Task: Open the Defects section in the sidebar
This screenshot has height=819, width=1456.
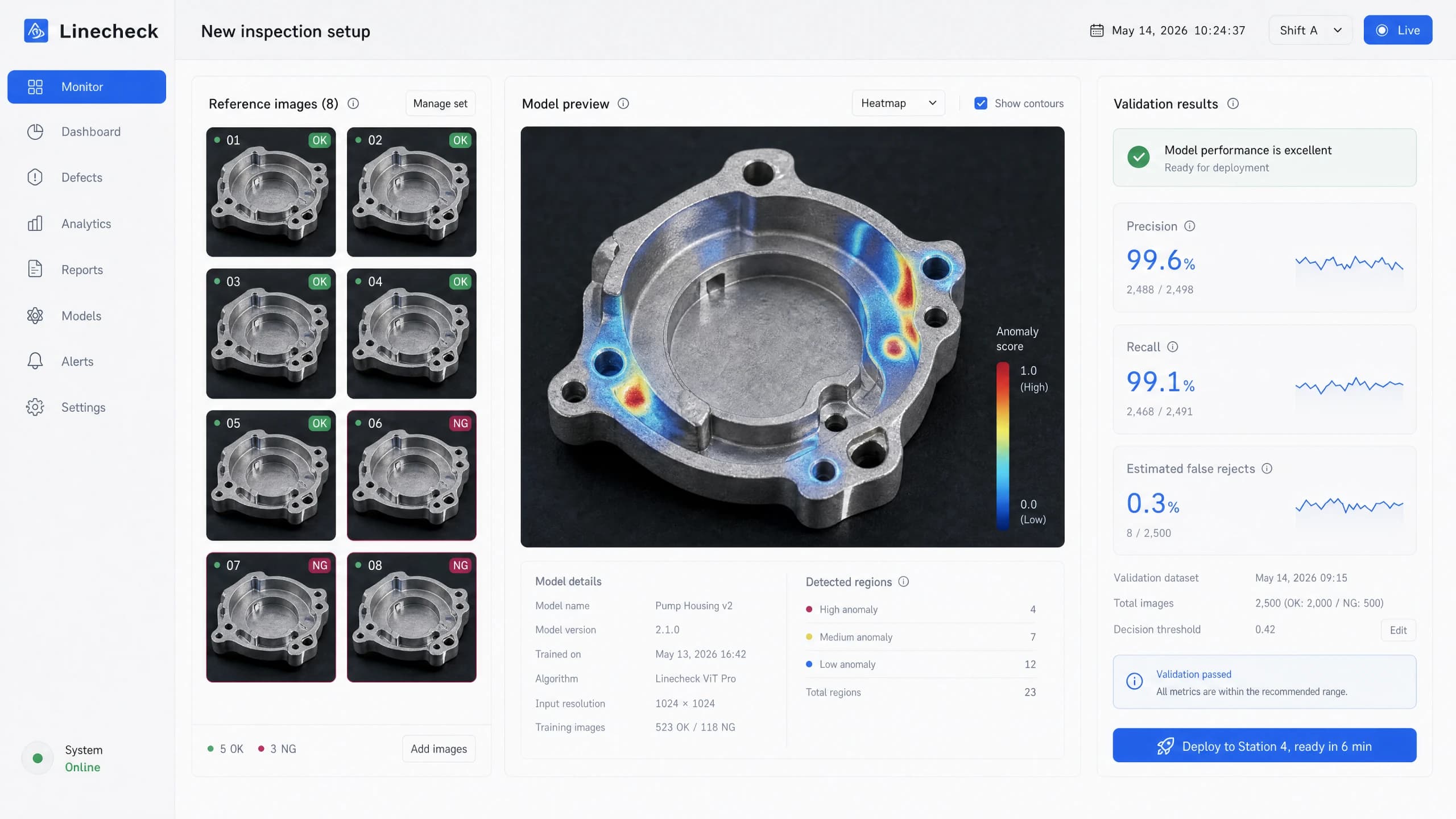Action: [x=86, y=177]
